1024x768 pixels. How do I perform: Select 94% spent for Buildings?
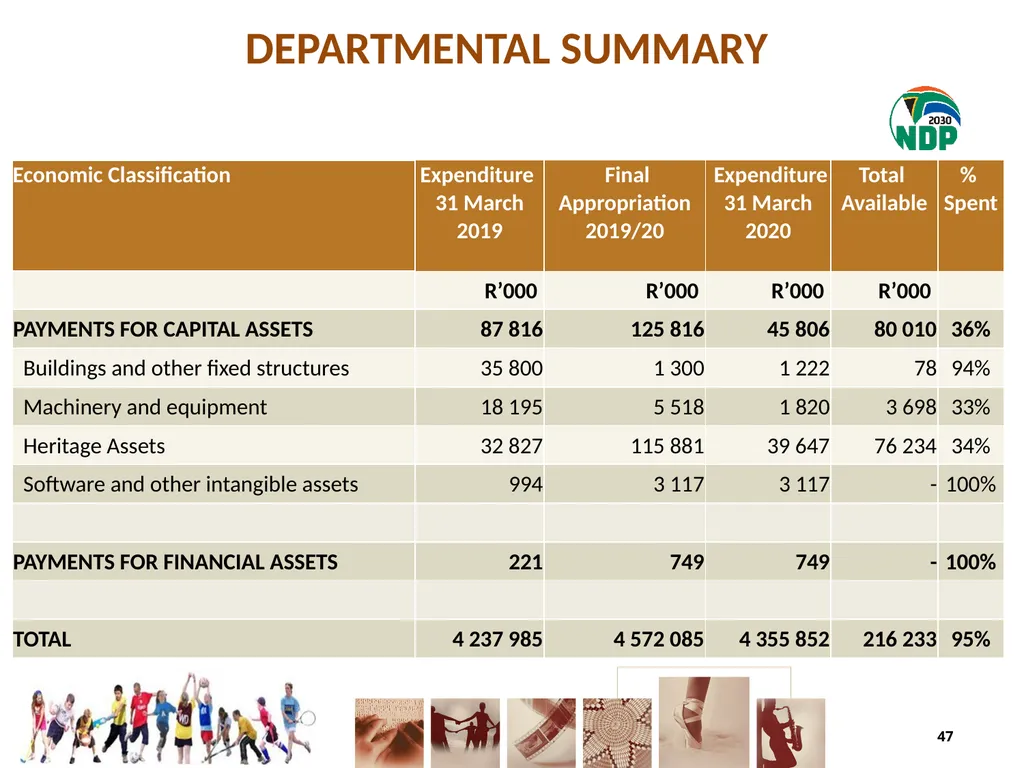pos(970,368)
